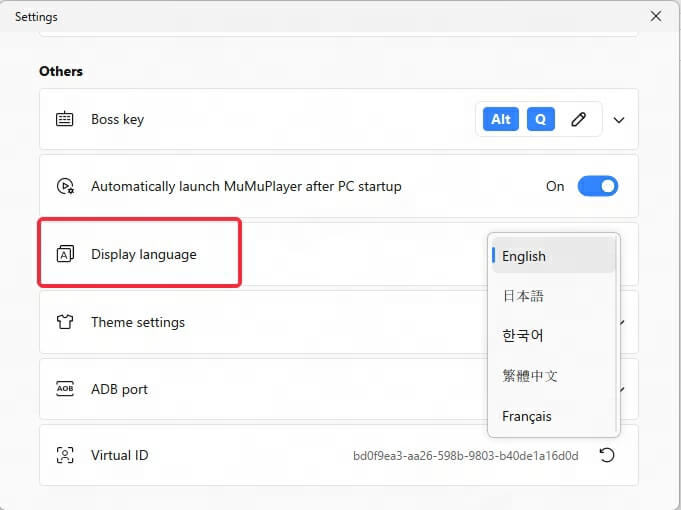
Task: Click the Virtual ID value text
Action: point(465,456)
